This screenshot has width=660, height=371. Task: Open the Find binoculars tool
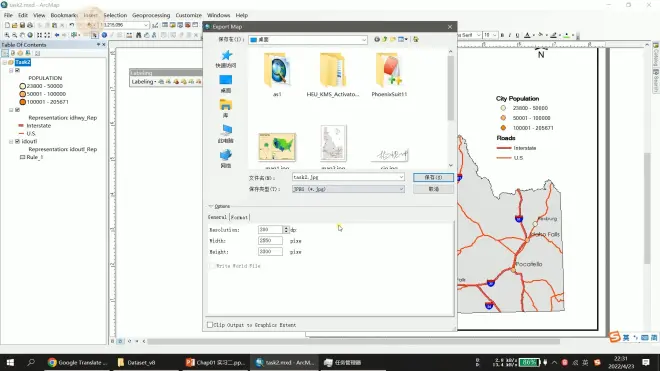138,35
